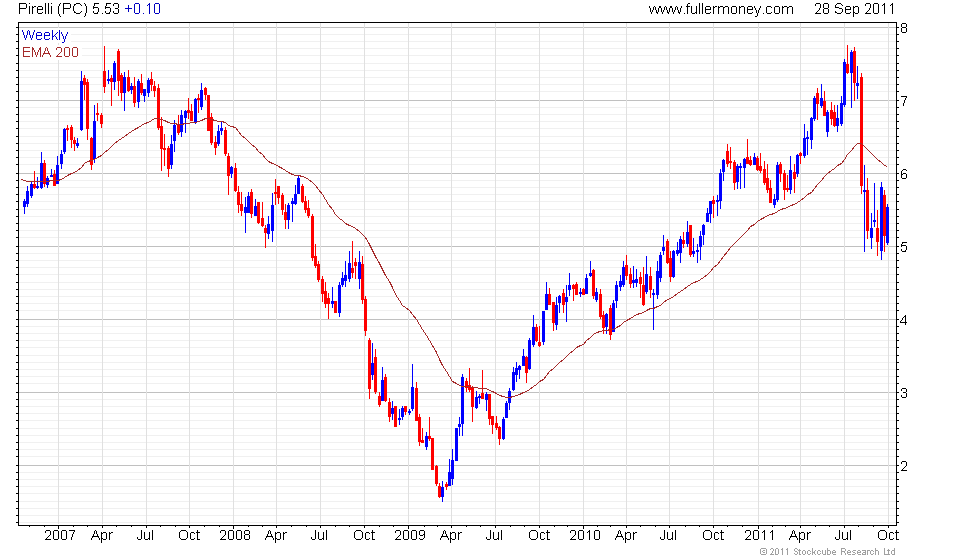This screenshot has width=980, height=560.
Task: Click the Oct label before 2011
Action: [713, 536]
